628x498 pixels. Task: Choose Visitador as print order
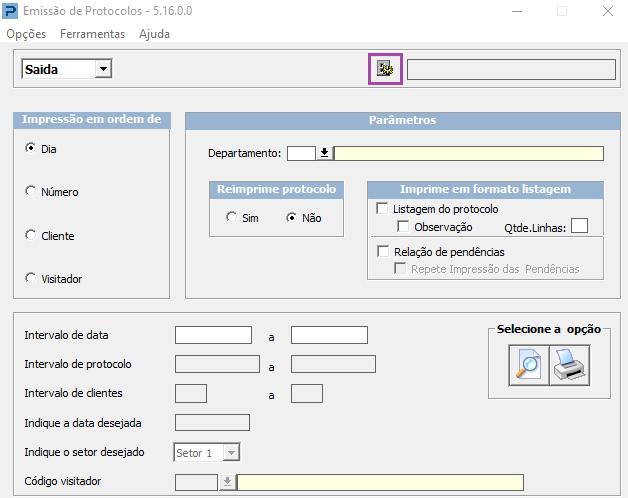click(x=30, y=278)
